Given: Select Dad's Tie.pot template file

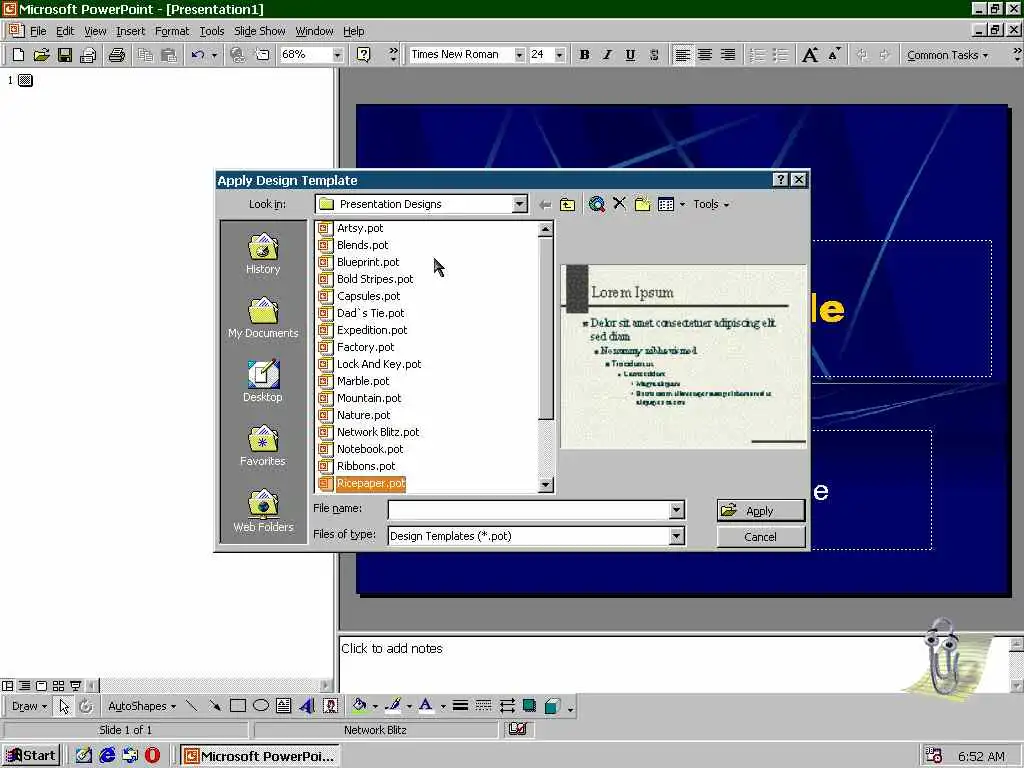Looking at the screenshot, I should (370, 313).
